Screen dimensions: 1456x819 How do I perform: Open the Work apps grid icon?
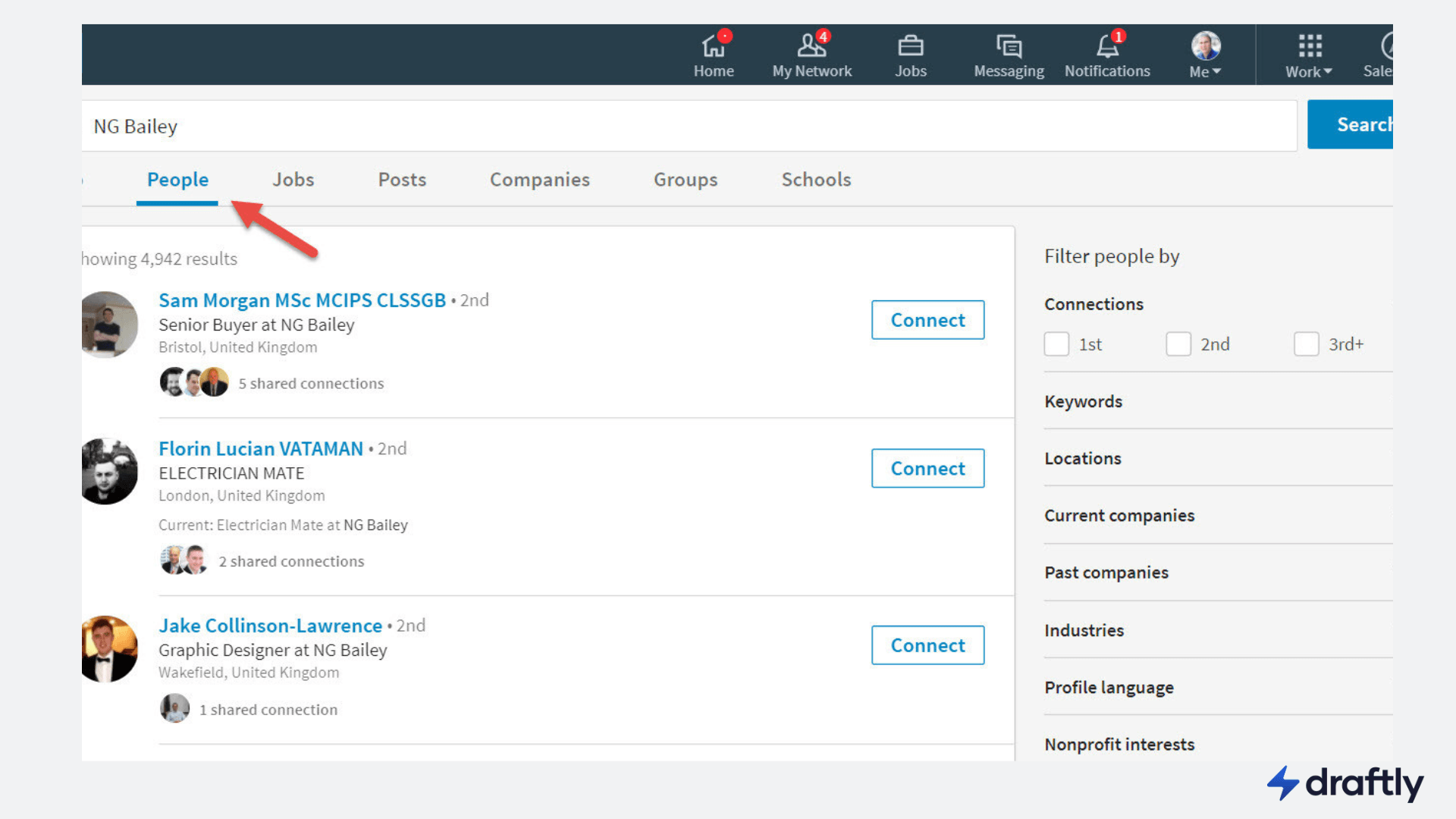coord(1310,47)
